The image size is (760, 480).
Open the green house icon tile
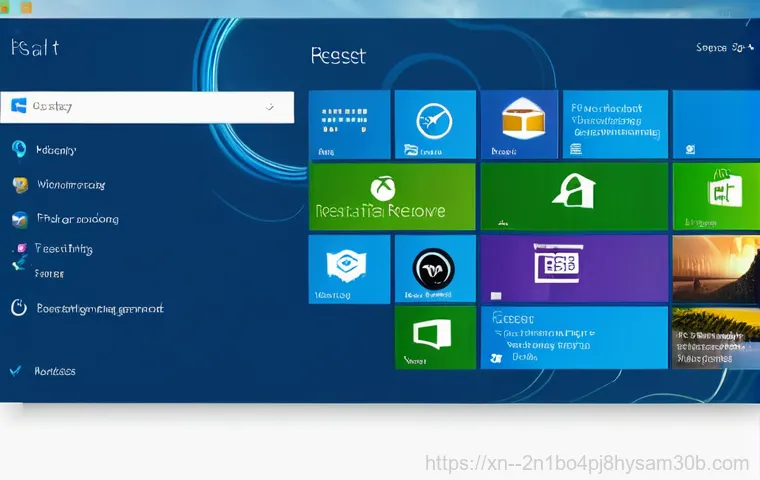tap(574, 197)
